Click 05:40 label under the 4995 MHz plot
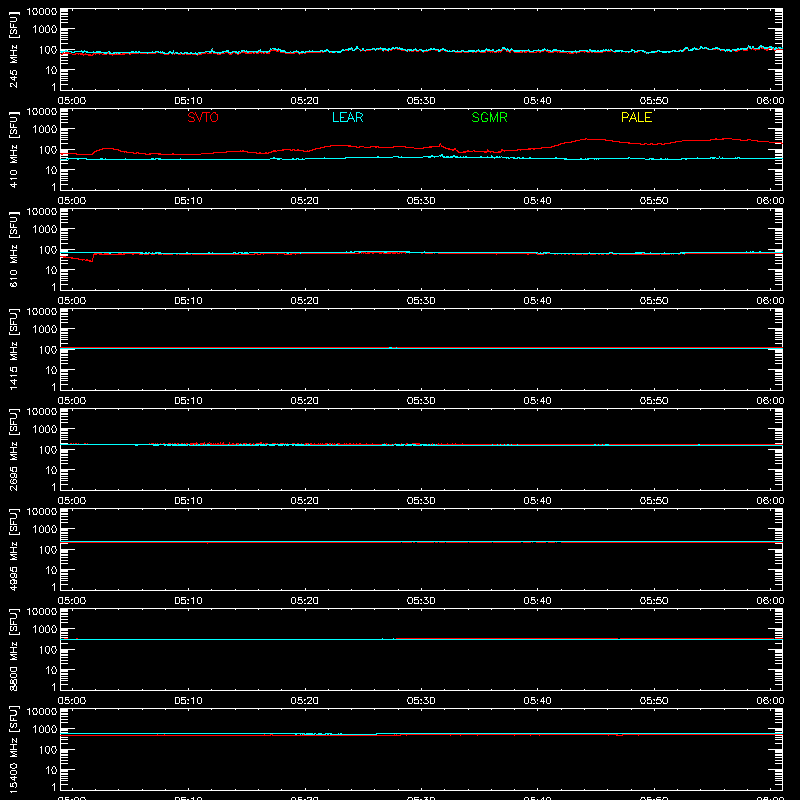 pyautogui.click(x=537, y=601)
